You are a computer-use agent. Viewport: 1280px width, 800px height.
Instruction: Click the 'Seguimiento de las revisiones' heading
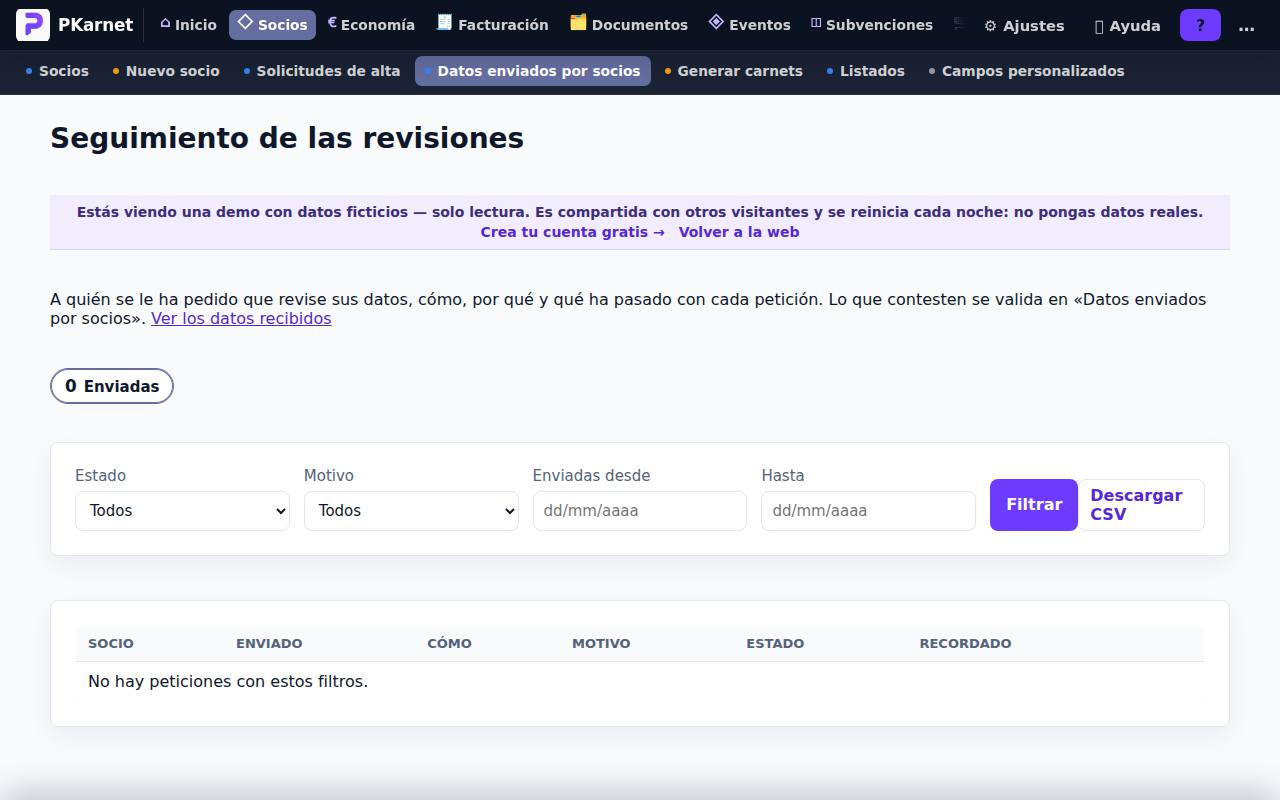287,138
